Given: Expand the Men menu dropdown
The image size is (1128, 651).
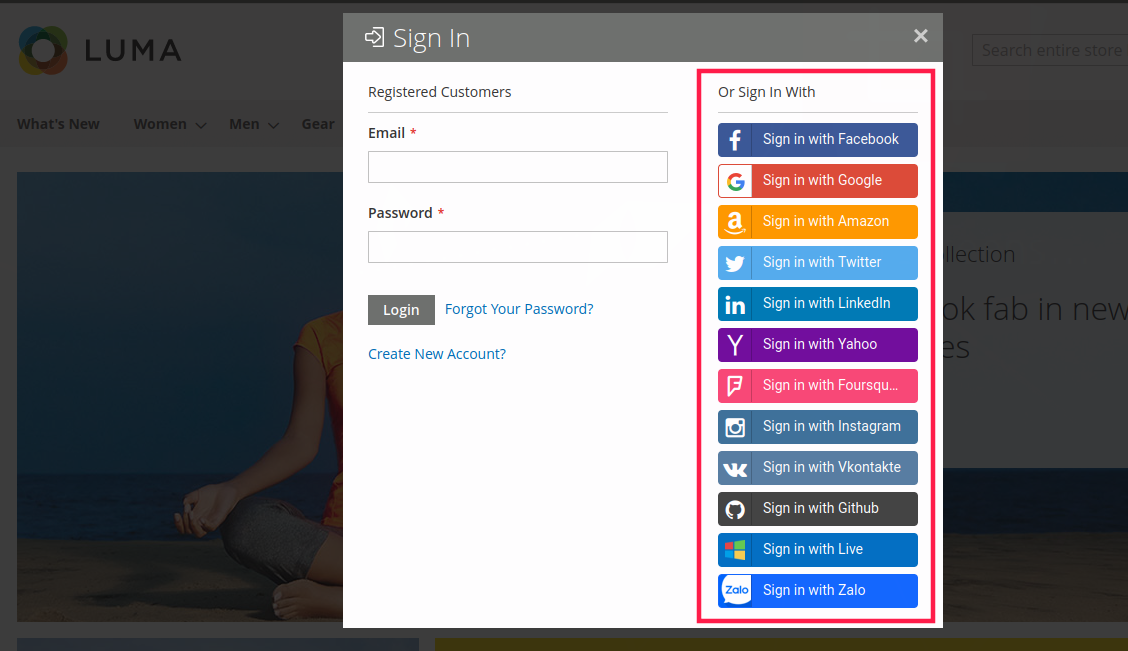Looking at the screenshot, I should pyautogui.click(x=254, y=125).
